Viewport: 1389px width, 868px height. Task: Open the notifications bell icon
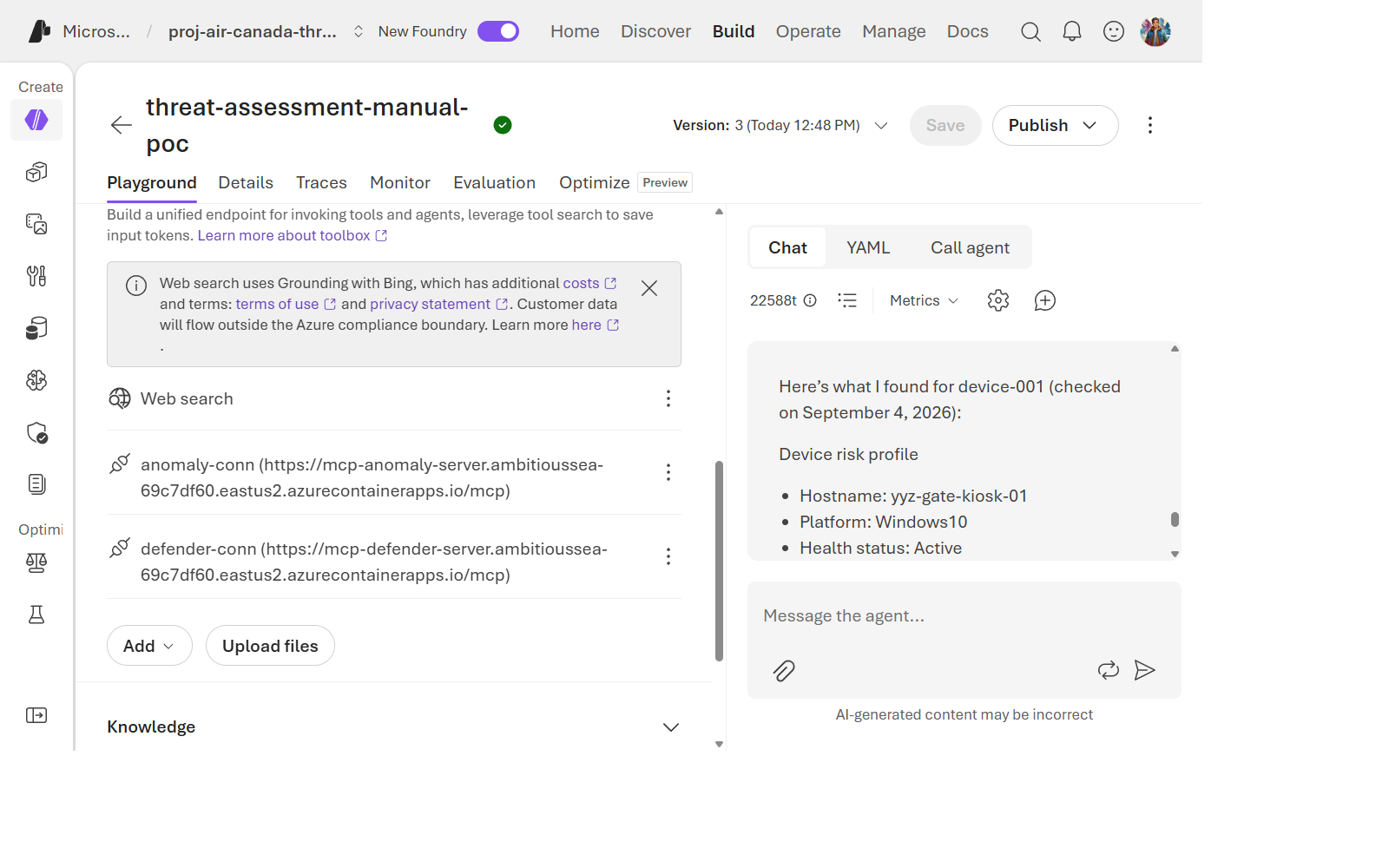click(1072, 32)
